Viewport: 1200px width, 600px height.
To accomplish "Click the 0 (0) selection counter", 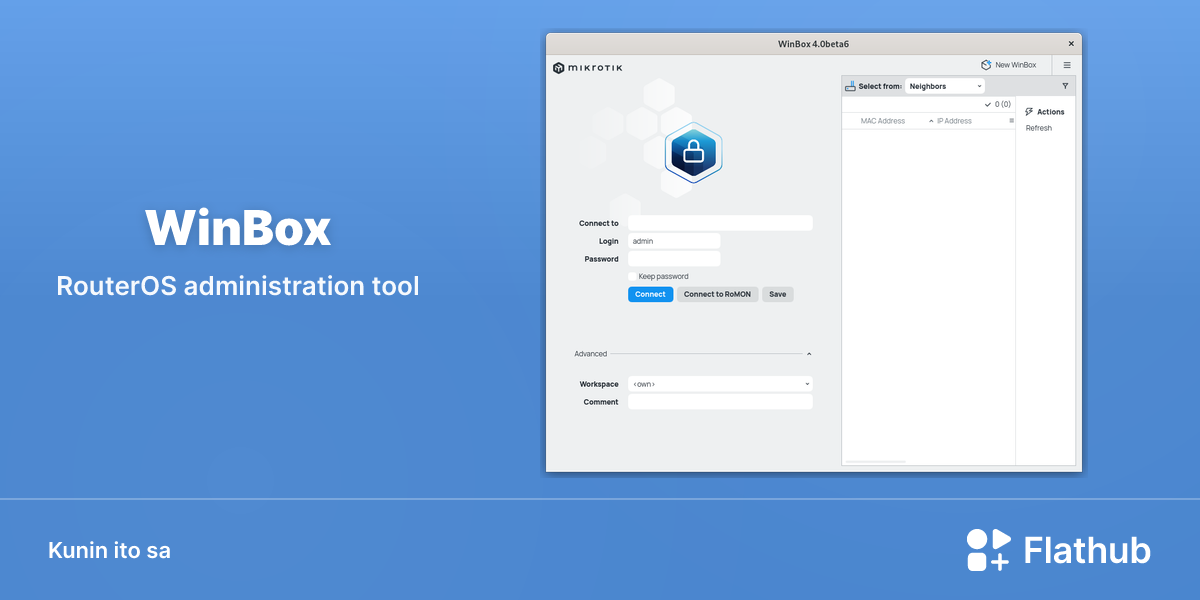I will tap(1003, 104).
